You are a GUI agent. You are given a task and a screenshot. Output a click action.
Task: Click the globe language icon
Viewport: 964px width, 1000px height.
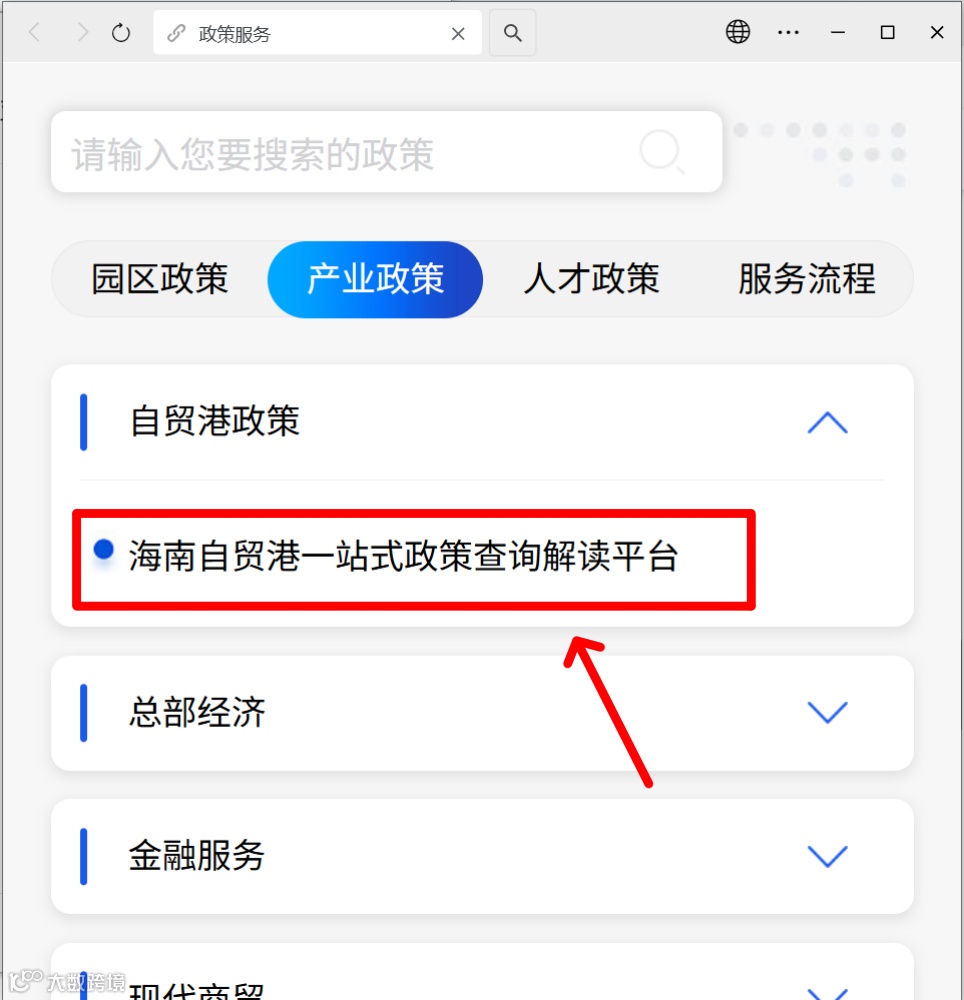(x=738, y=32)
